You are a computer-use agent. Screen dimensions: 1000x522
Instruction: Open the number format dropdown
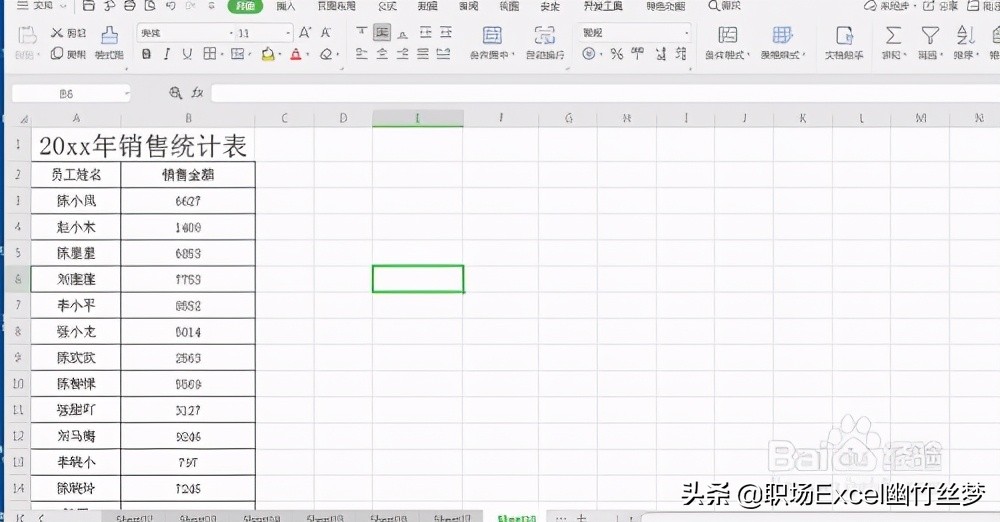686,33
